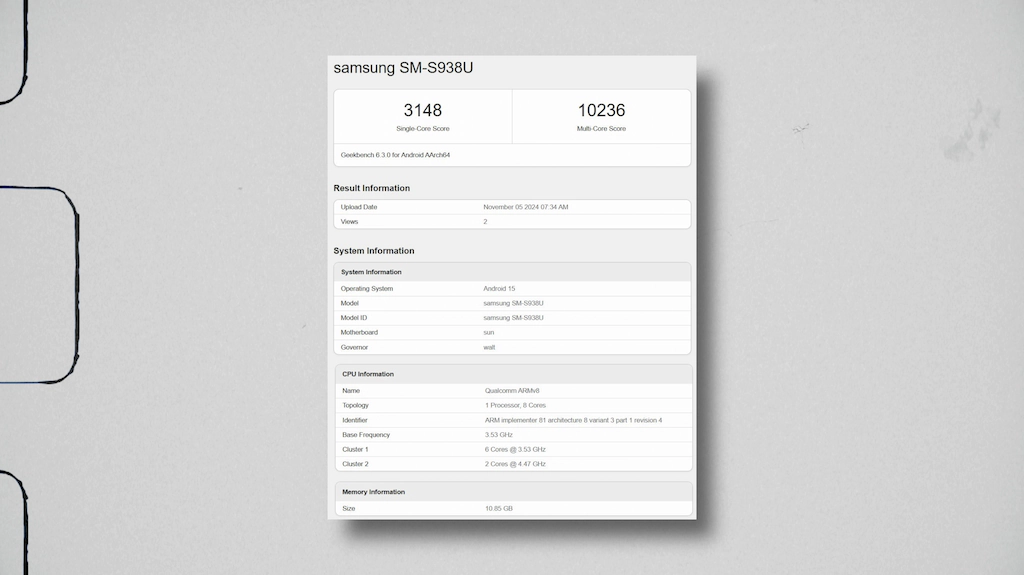Click the Model samsung SM-S938U row
Screen dimensions: 1024x575
tap(512, 303)
